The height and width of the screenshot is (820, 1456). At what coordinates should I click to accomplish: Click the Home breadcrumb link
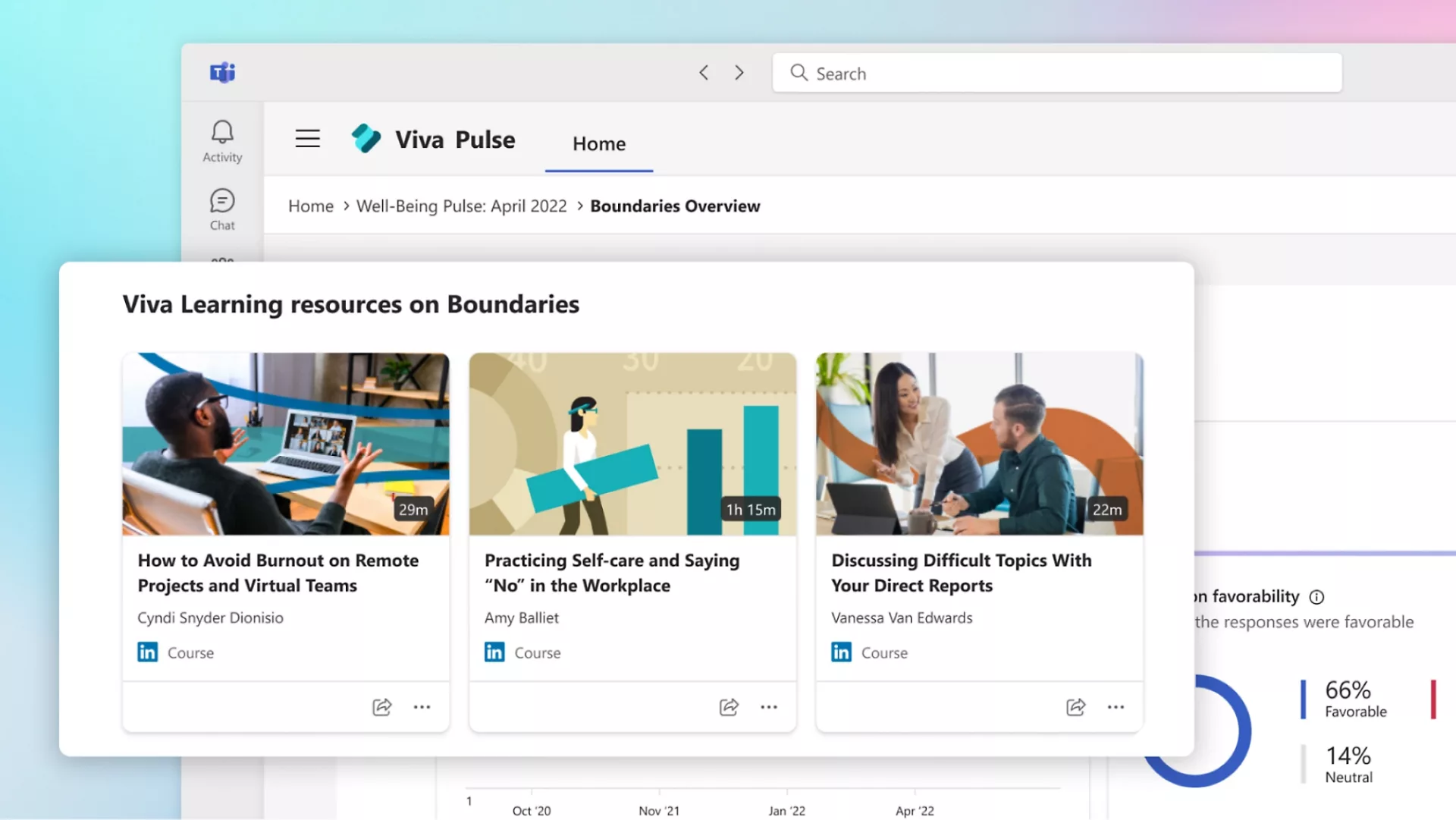310,206
